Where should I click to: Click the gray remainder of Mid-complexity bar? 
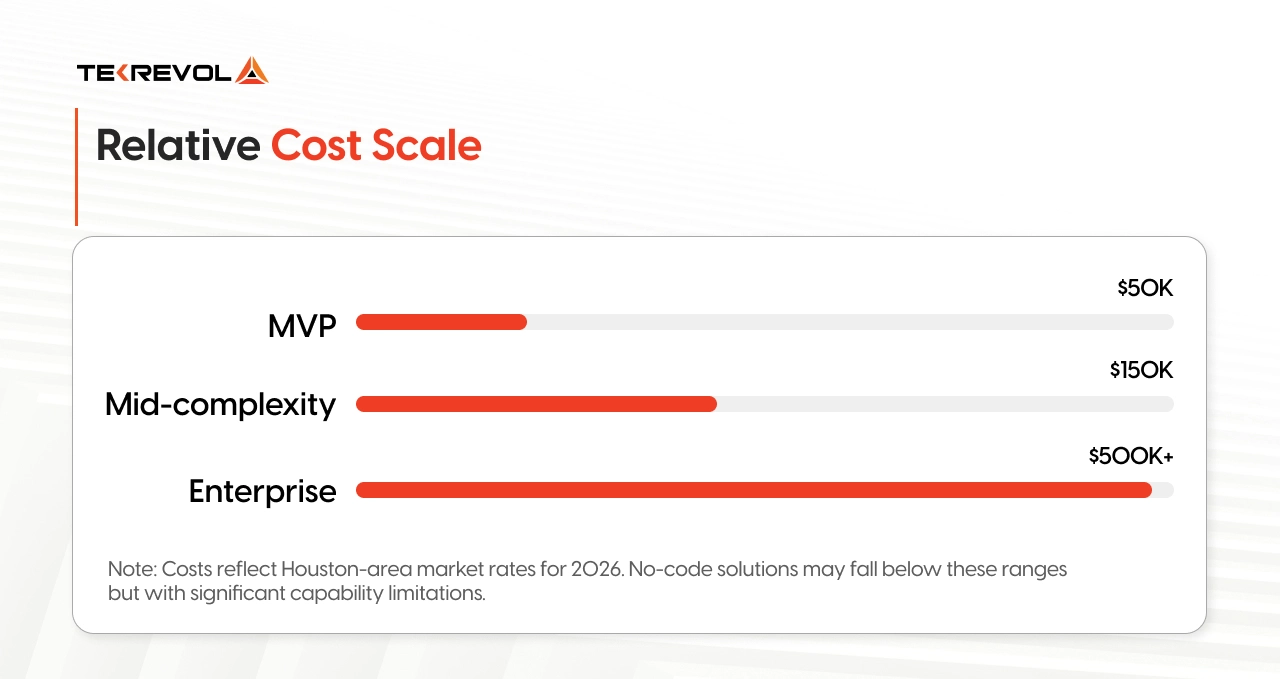pos(945,404)
